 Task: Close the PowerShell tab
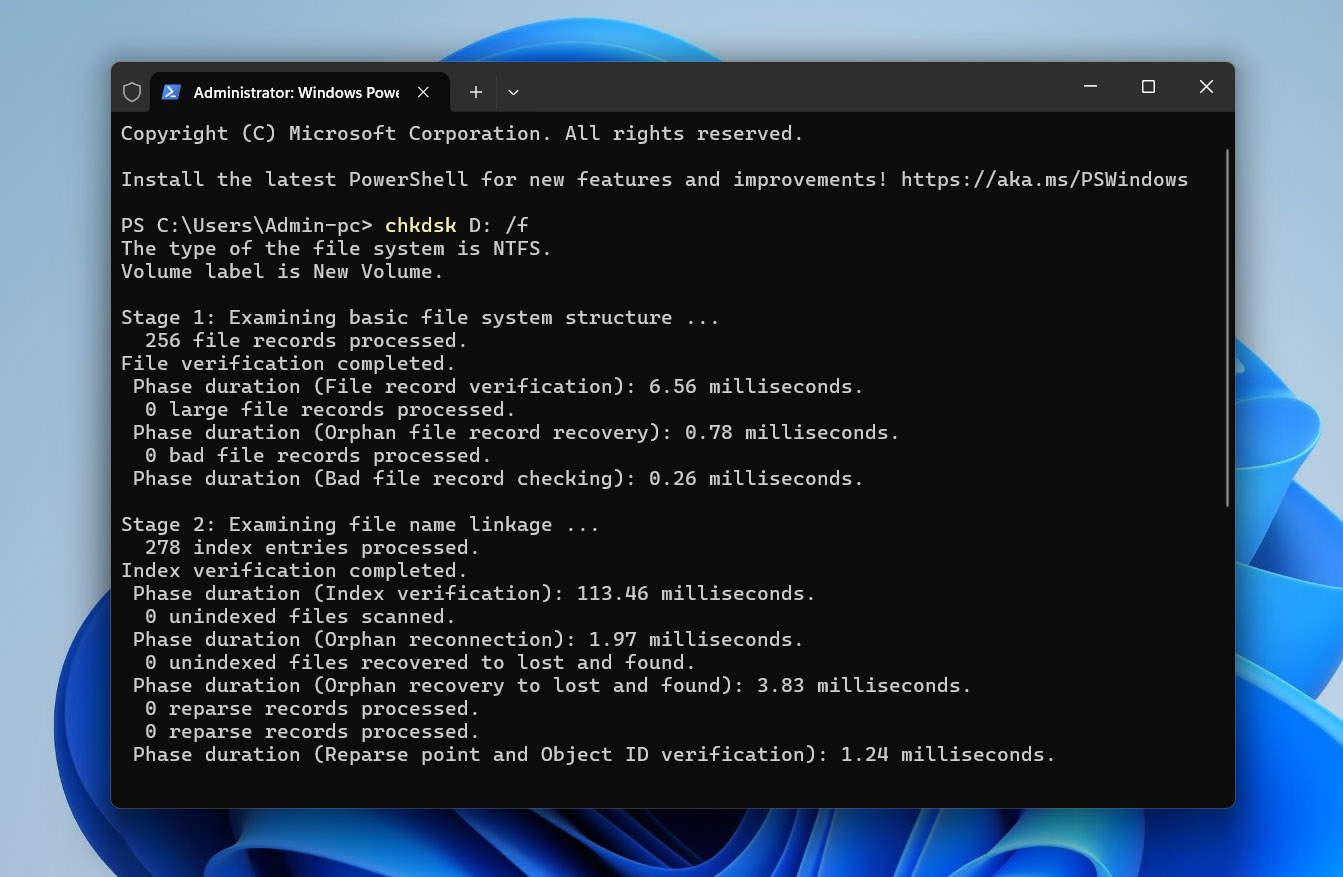coord(423,92)
